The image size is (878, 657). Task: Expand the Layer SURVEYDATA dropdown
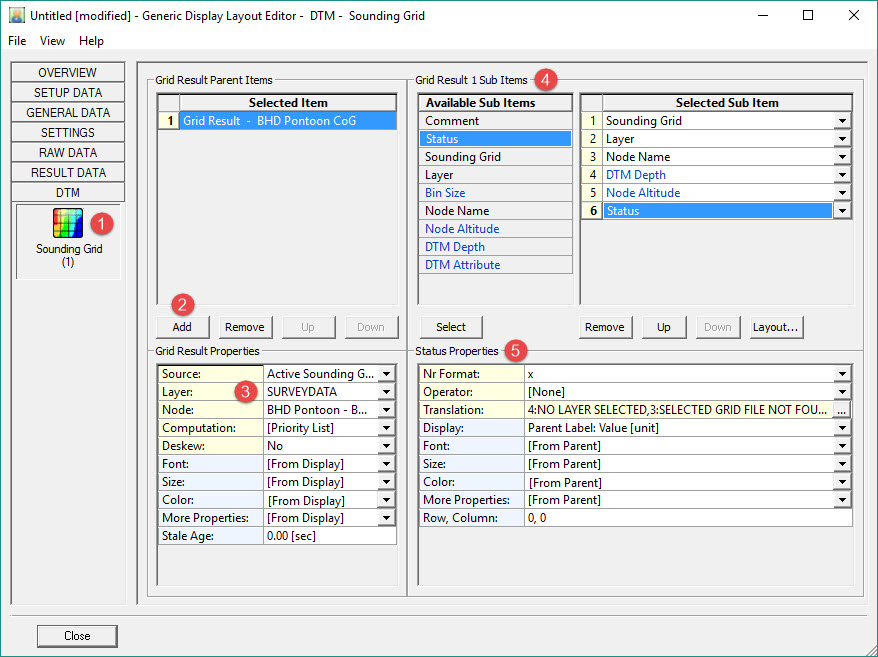386,392
